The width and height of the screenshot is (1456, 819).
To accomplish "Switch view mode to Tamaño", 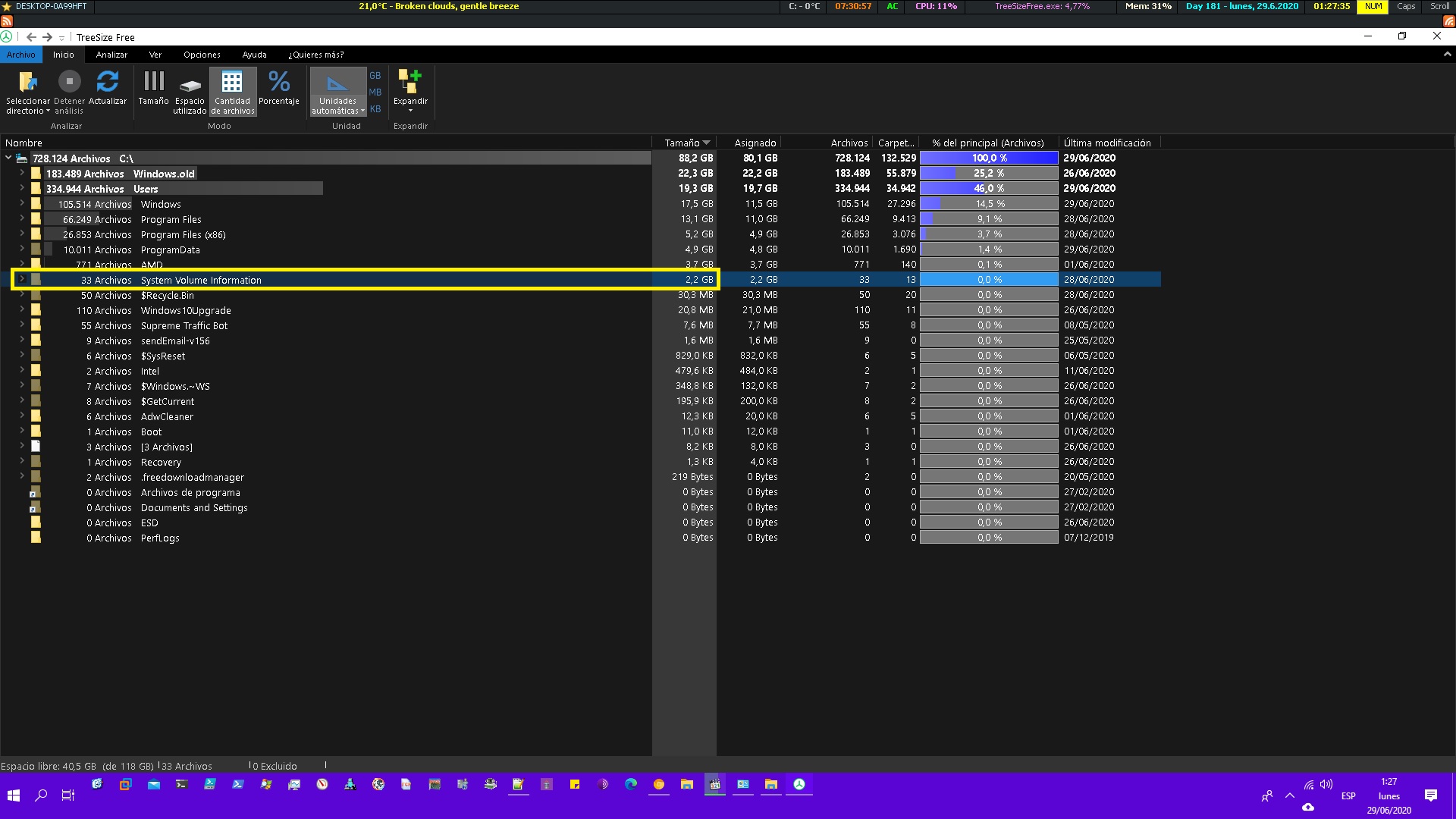I will coord(153,89).
